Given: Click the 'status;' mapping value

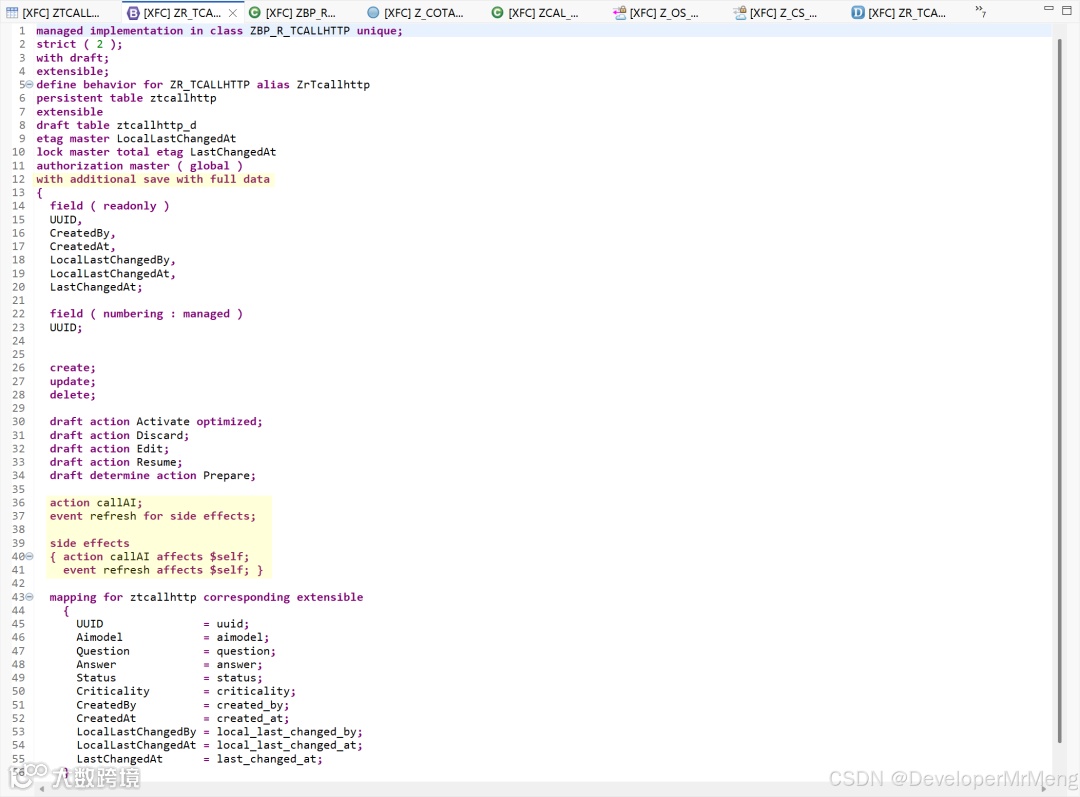Looking at the screenshot, I should click(x=239, y=678).
